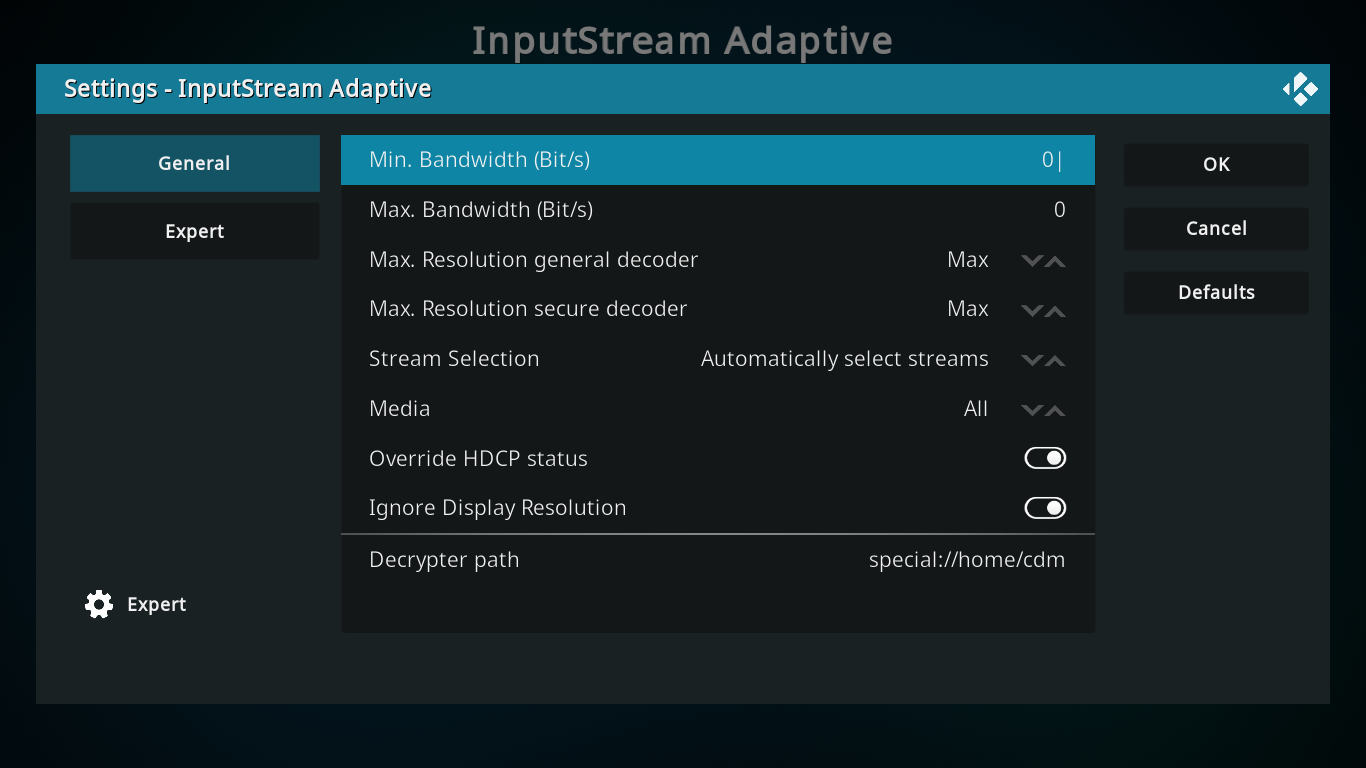Click the up arrow for Stream Selection
Image resolution: width=1366 pixels, height=768 pixels.
1055,360
